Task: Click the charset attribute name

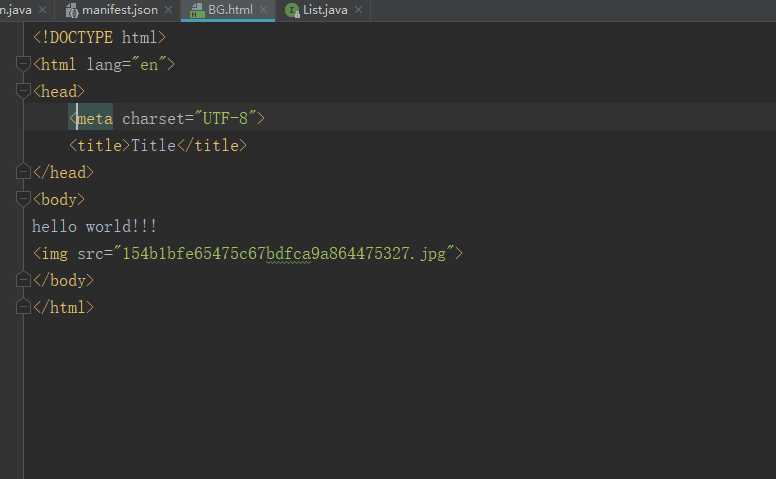Action: pyautogui.click(x=153, y=118)
